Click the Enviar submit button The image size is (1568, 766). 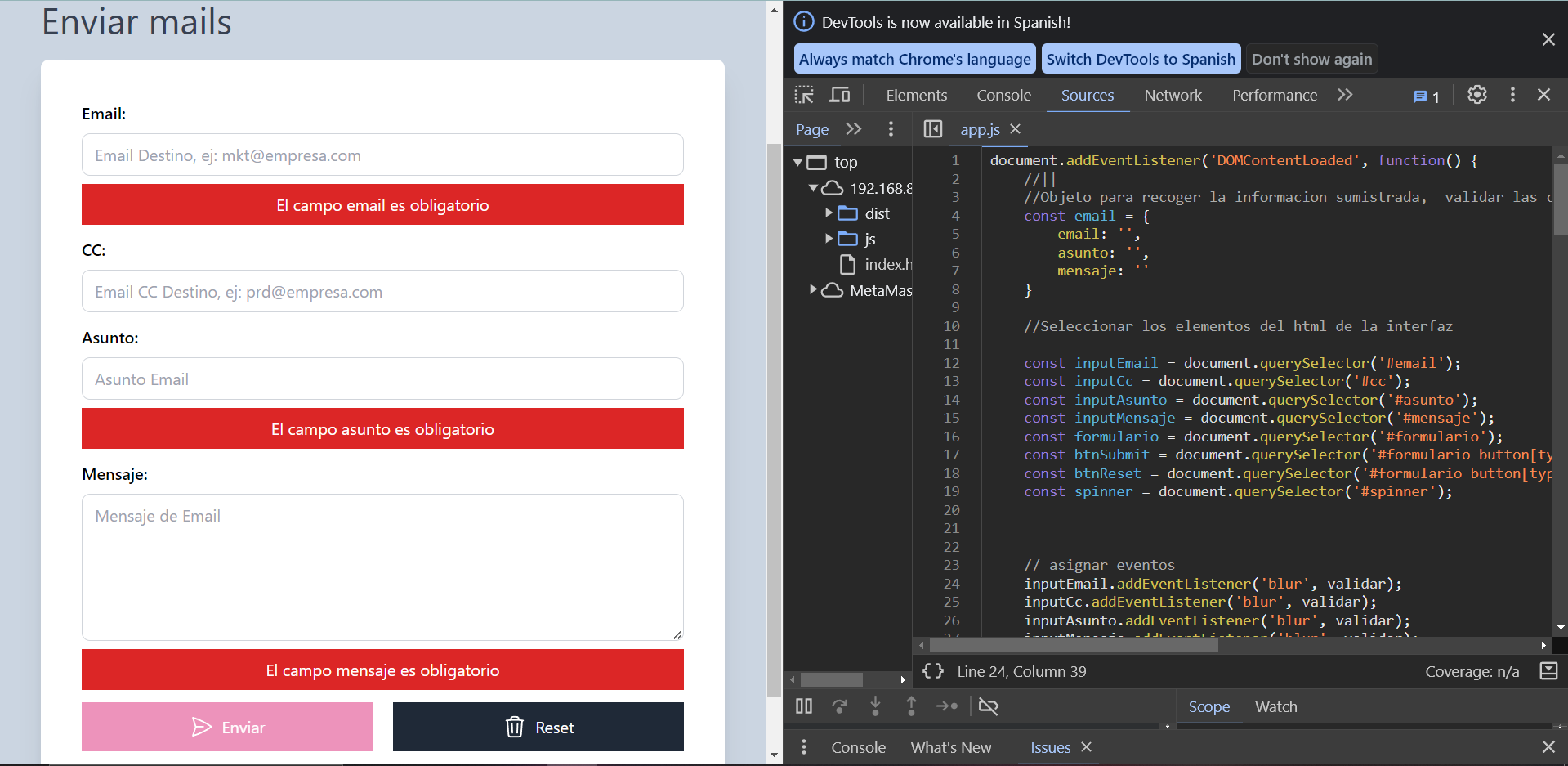pos(226,726)
